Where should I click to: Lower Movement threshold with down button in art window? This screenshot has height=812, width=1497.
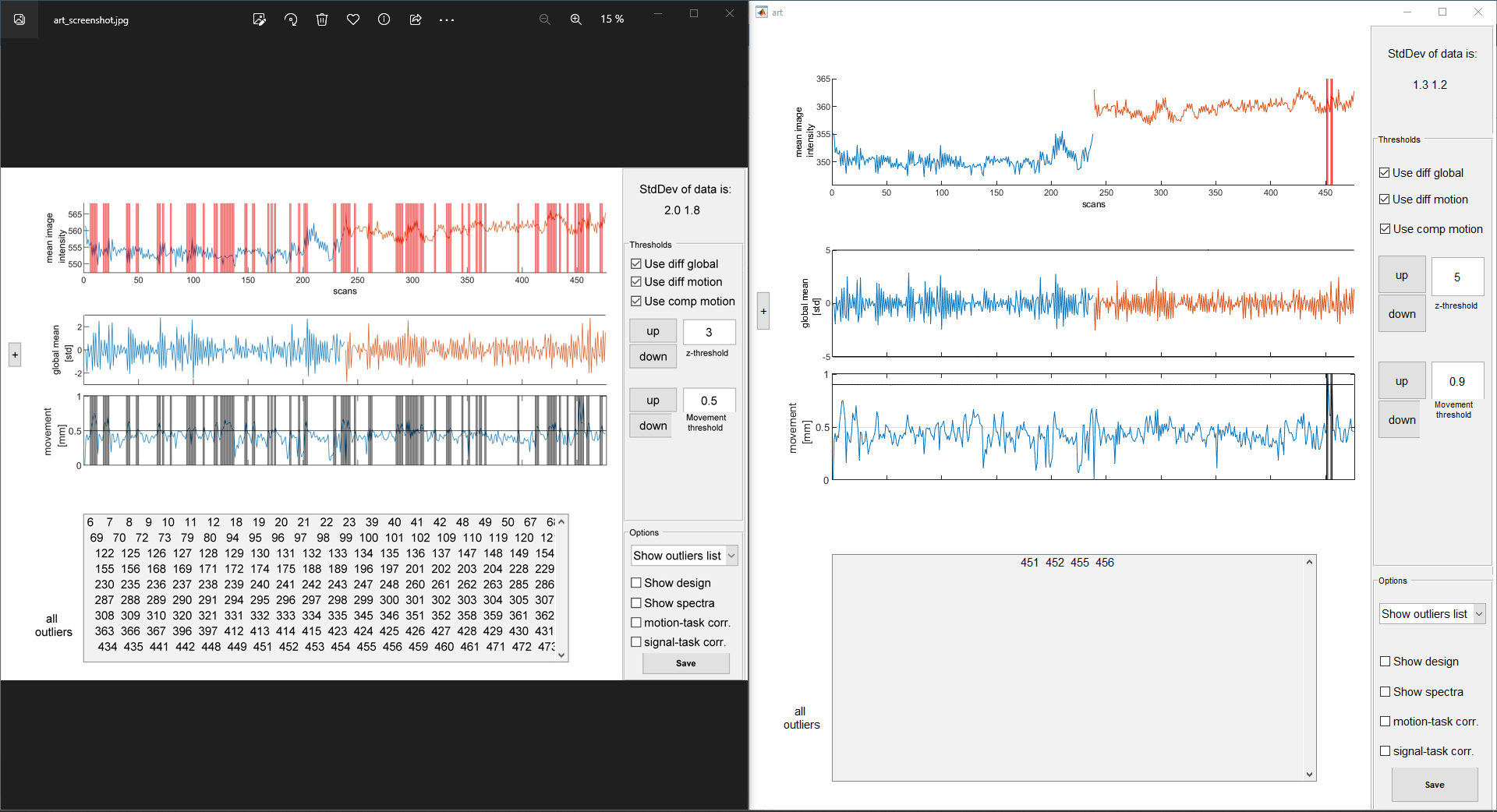click(1402, 420)
